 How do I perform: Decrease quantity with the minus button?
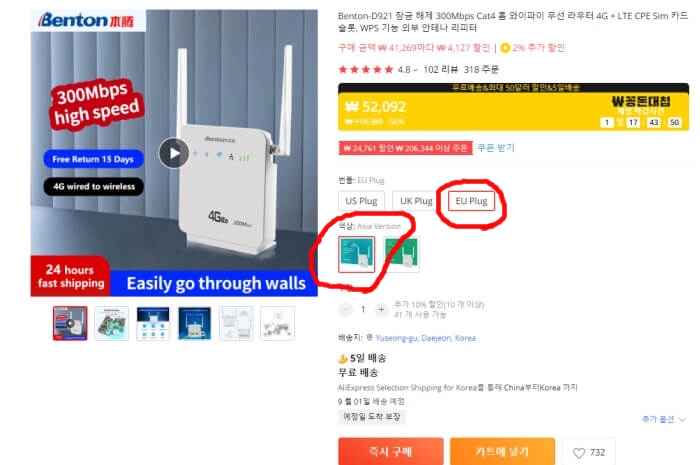coord(346,309)
